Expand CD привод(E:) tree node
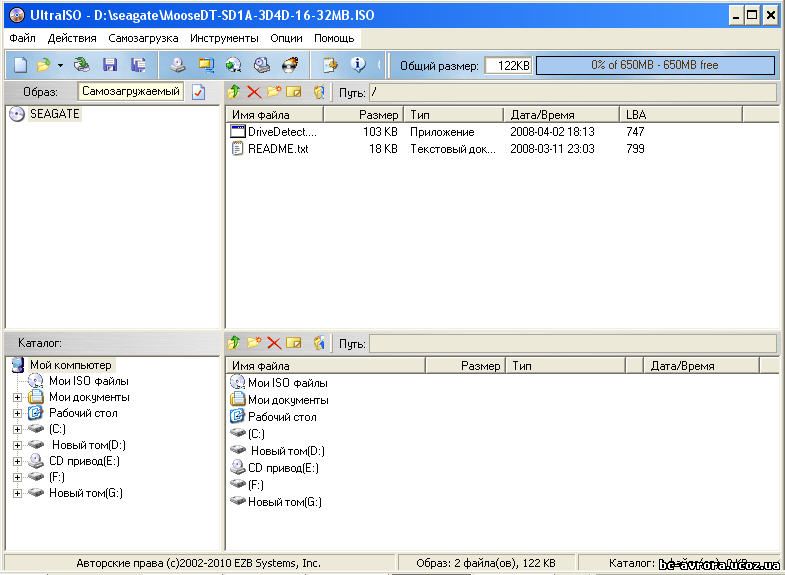Image resolution: width=785 pixels, height=575 pixels. 18,461
